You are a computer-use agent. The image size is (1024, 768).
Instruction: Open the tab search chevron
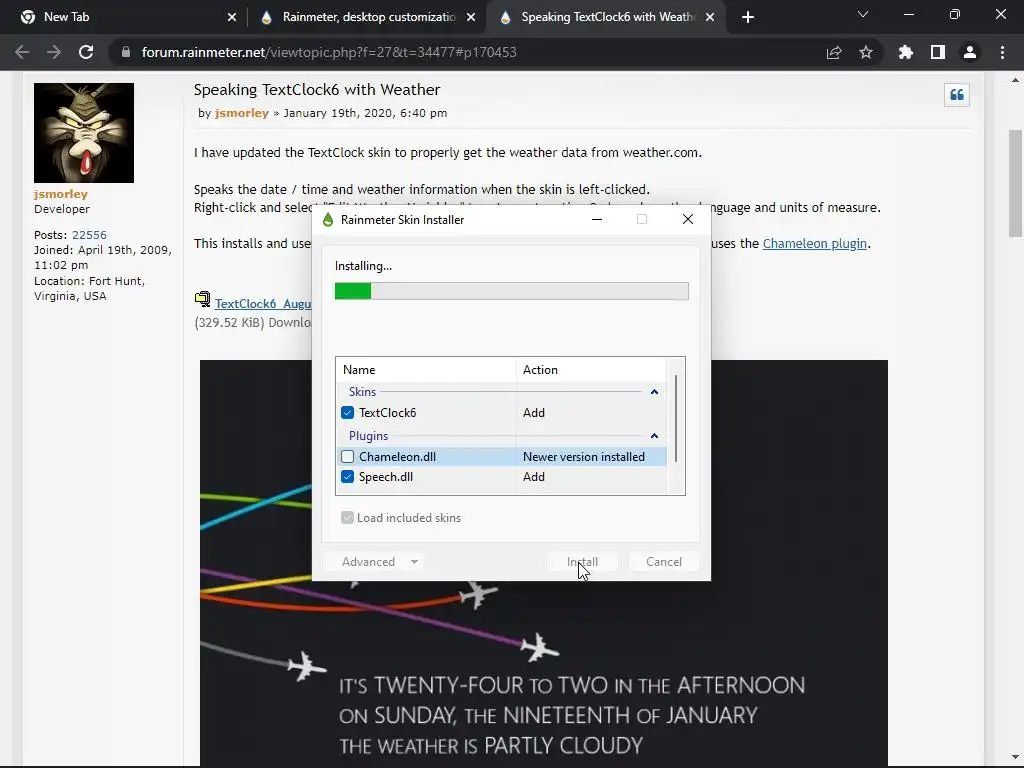(x=863, y=14)
